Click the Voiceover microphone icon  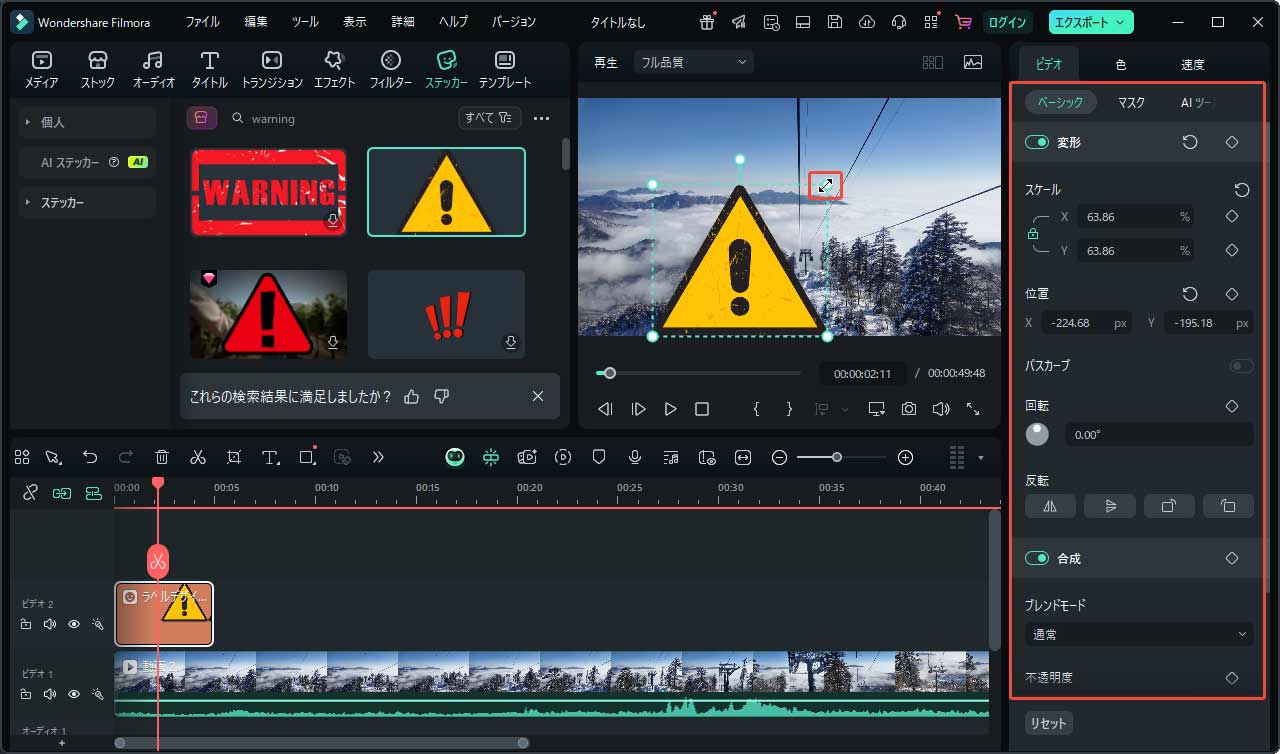tap(634, 457)
